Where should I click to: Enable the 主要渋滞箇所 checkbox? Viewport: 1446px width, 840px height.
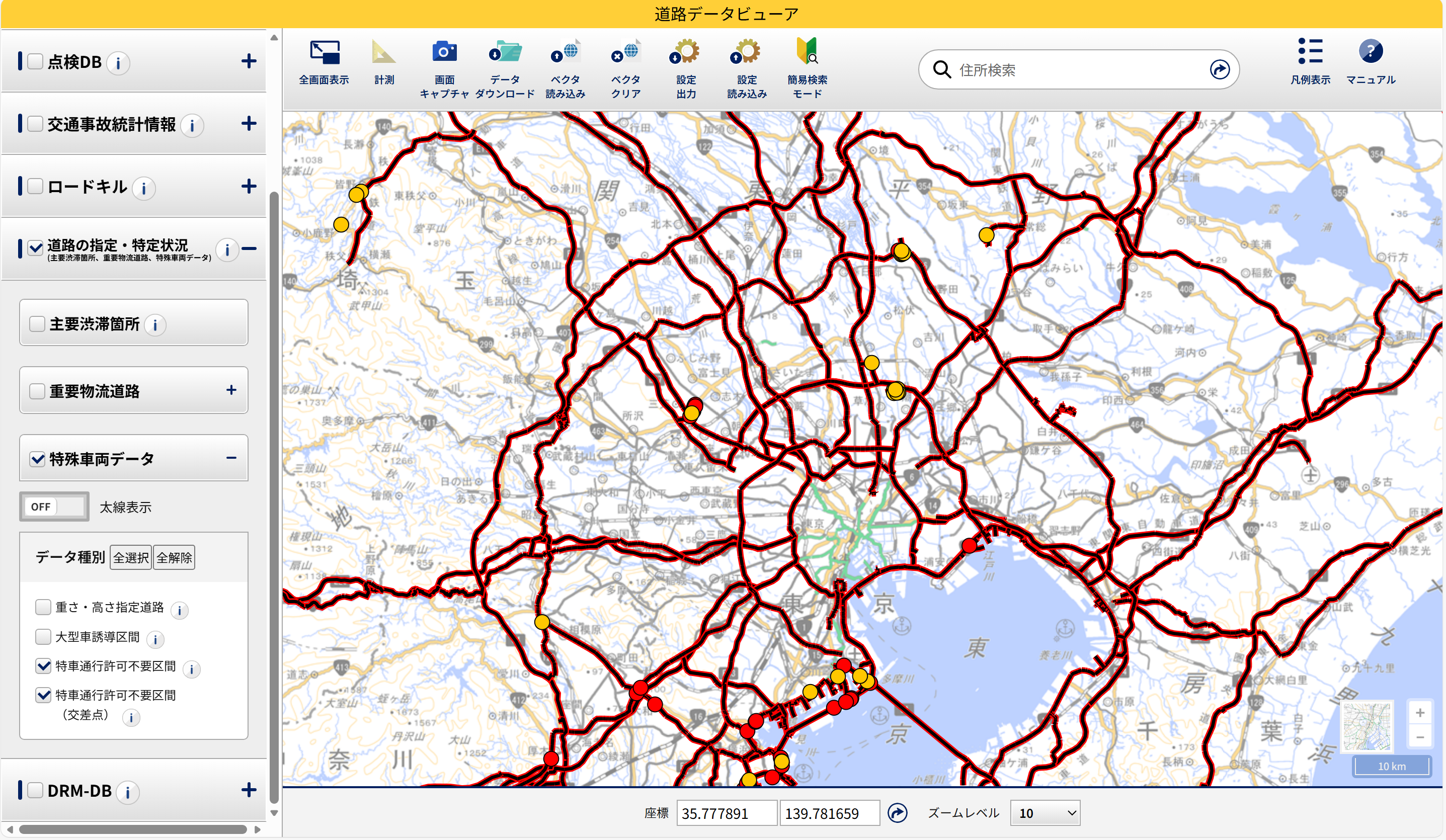[x=37, y=324]
